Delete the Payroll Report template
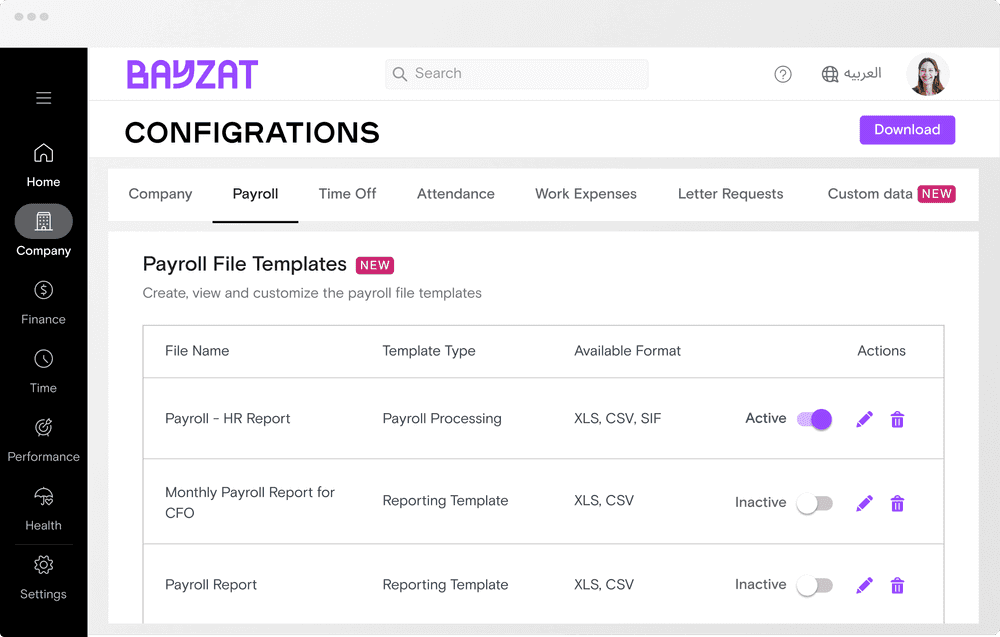Screen dimensions: 1000x637 click(x=897, y=585)
